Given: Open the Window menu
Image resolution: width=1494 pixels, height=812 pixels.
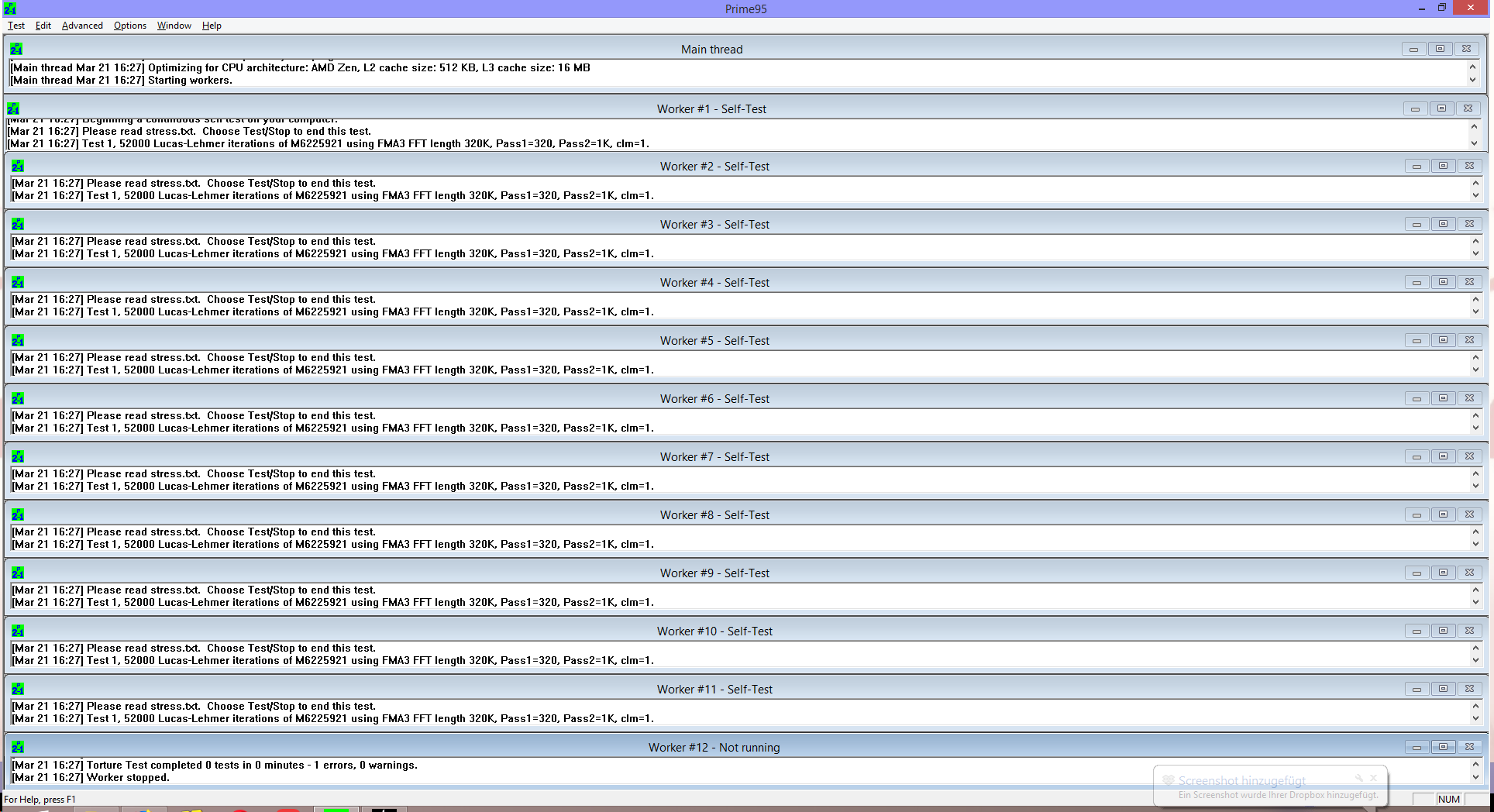Looking at the screenshot, I should [x=174, y=26].
